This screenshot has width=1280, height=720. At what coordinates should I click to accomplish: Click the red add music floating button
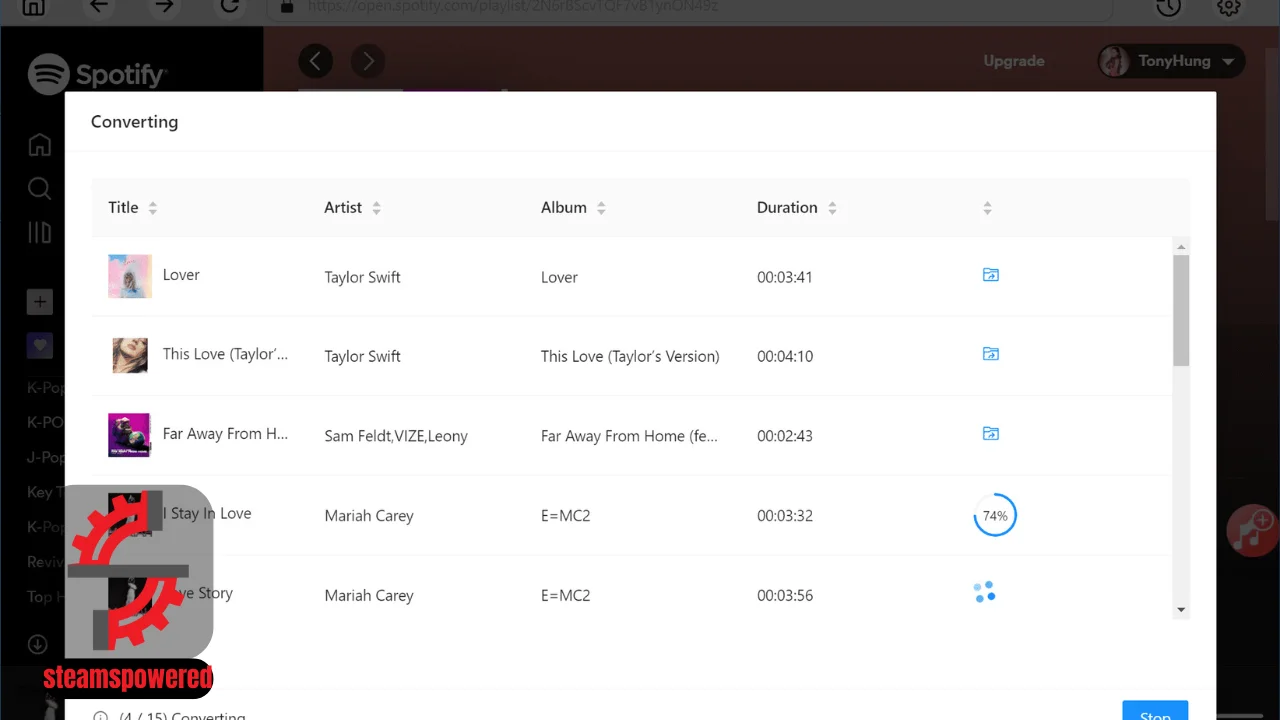pyautogui.click(x=1252, y=530)
